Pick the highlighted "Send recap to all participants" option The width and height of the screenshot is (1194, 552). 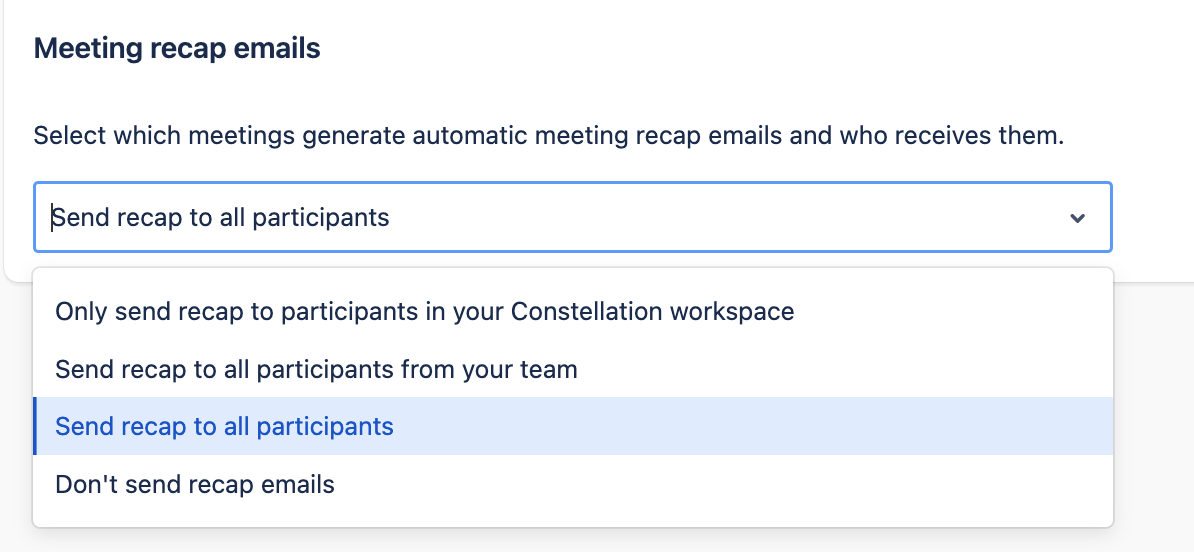pyautogui.click(x=224, y=427)
